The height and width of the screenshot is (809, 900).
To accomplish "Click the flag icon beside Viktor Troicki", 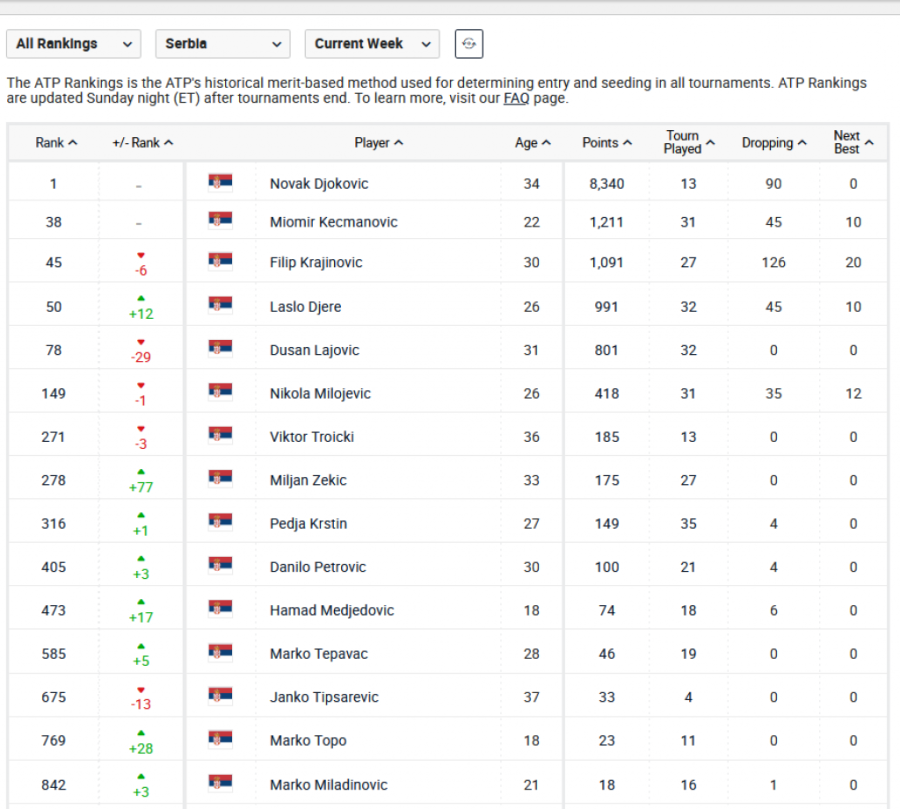I will tap(220, 436).
